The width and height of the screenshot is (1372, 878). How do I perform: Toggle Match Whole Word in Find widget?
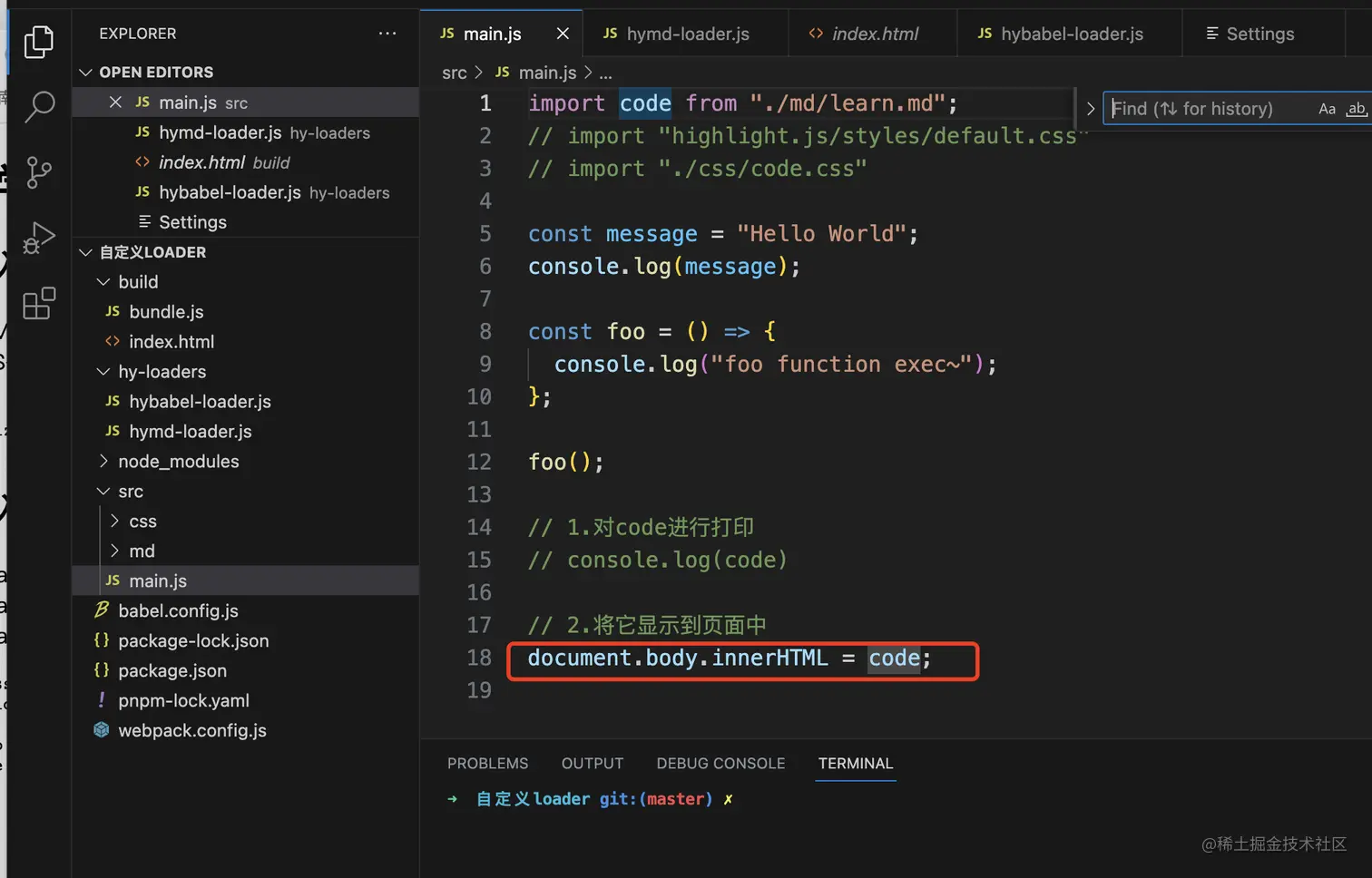pos(1356,109)
